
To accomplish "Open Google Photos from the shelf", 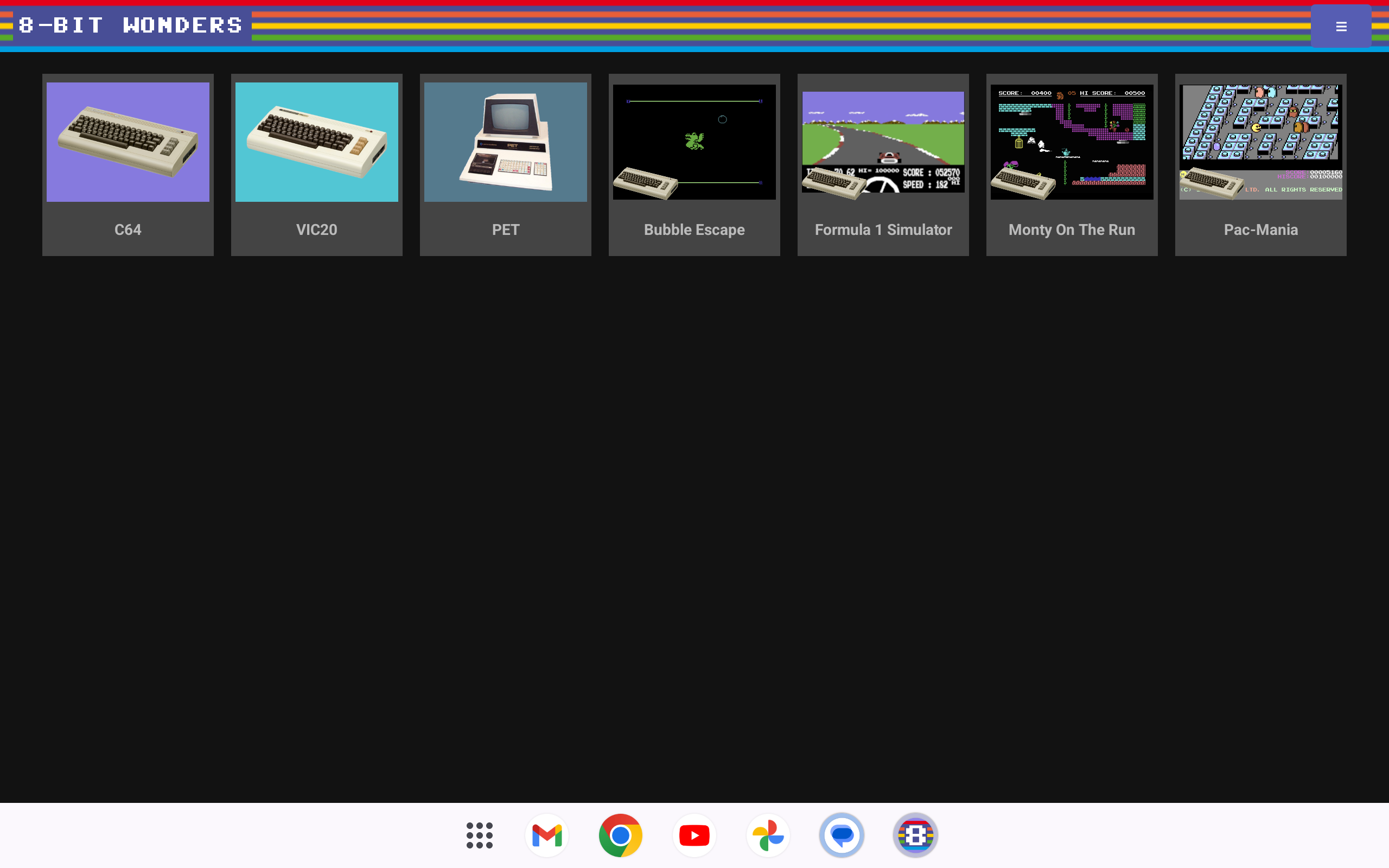I will coord(768,835).
